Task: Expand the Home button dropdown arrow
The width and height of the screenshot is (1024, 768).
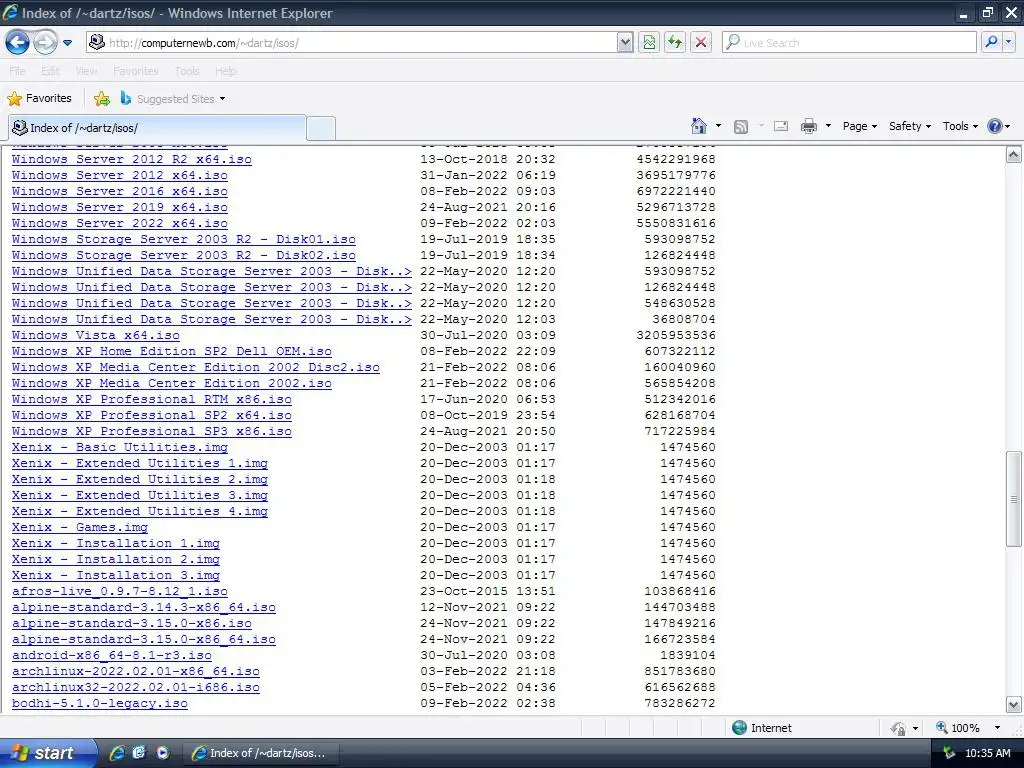Action: point(718,126)
